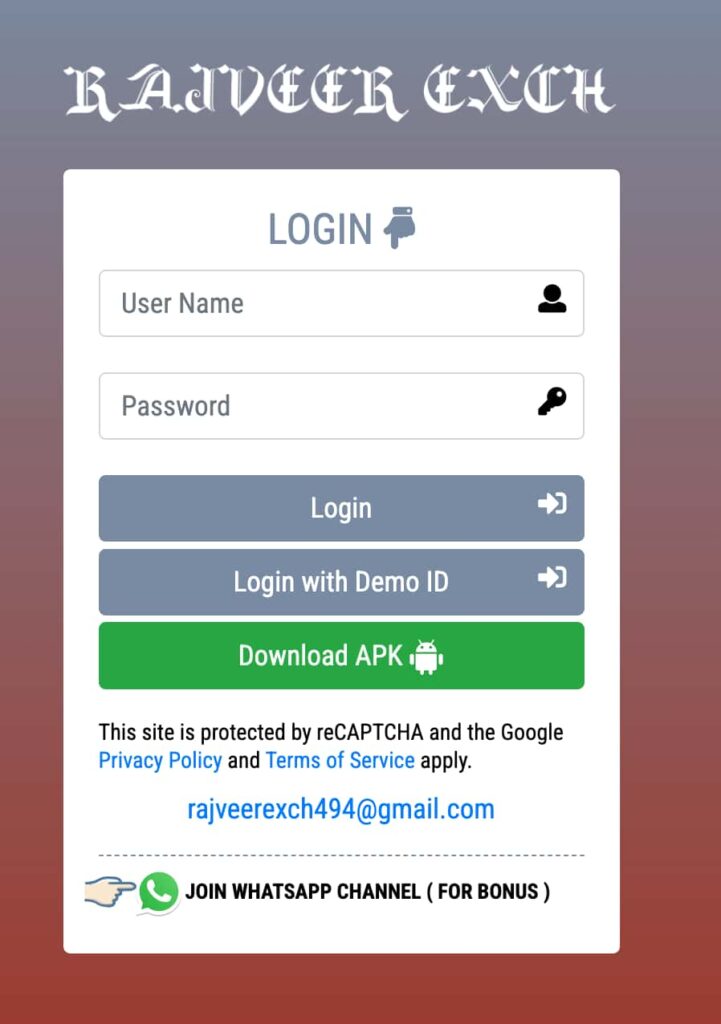Click the Android robot icon
The image size is (721, 1024).
coord(426,656)
